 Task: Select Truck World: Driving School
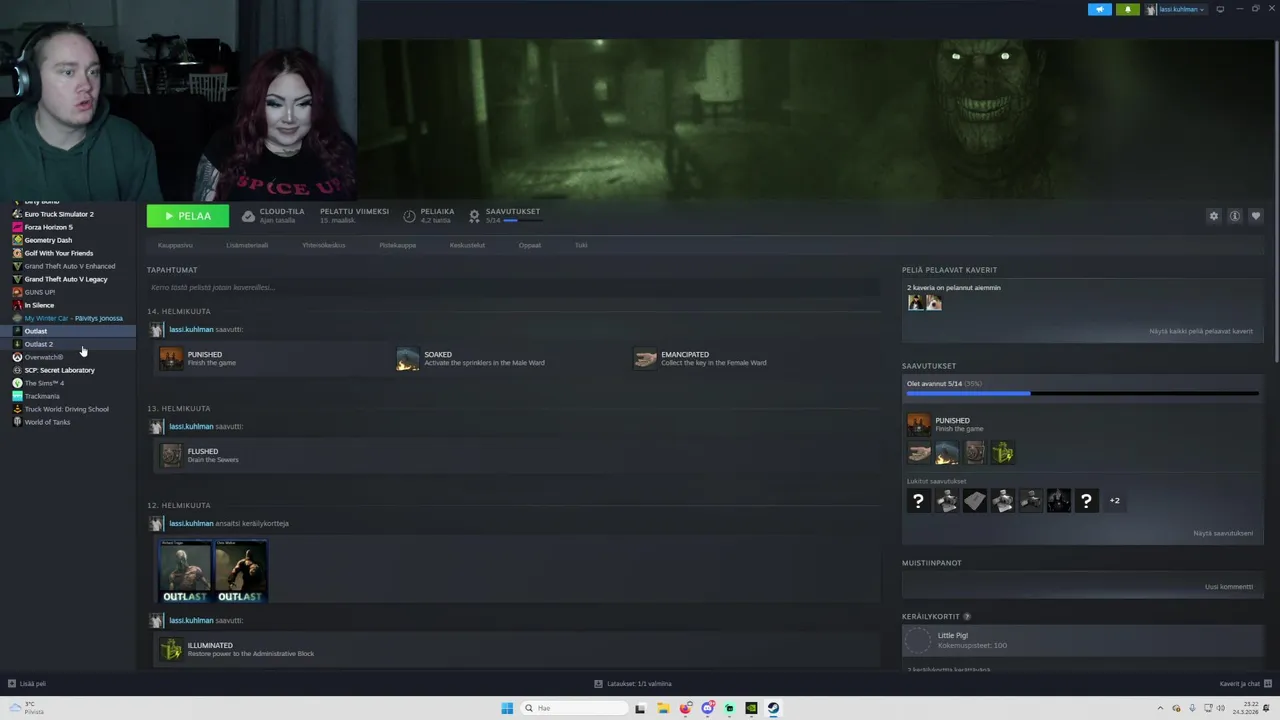(66, 409)
